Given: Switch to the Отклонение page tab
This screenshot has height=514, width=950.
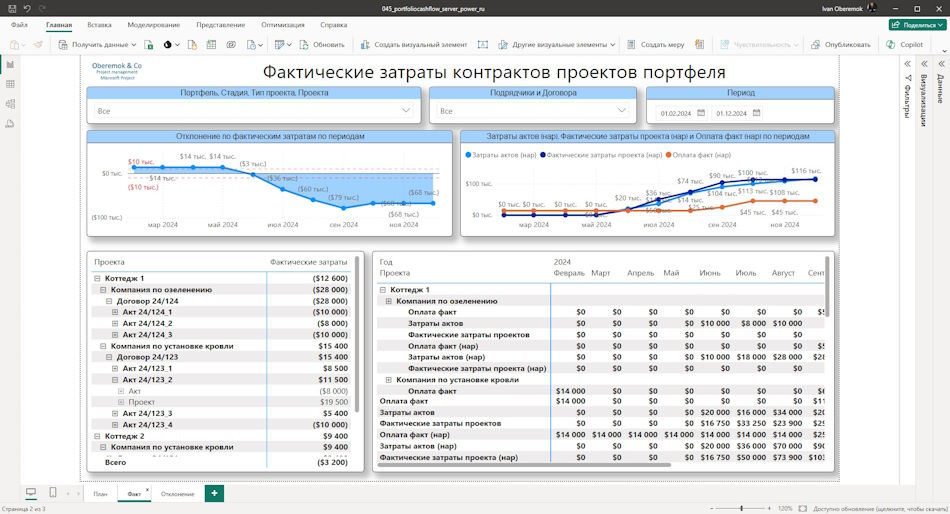Looking at the screenshot, I should click(x=178, y=494).
